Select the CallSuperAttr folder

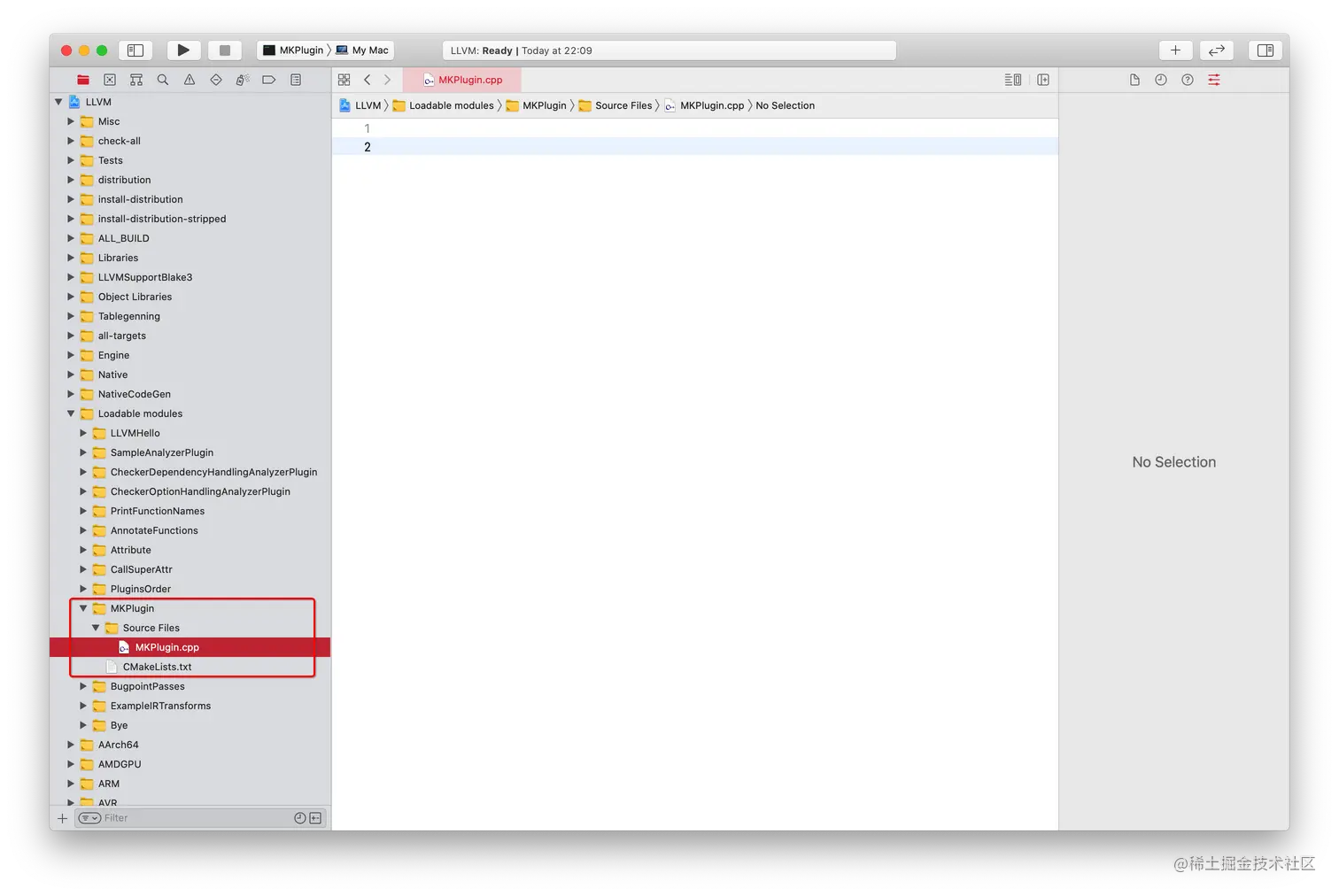pos(190,569)
